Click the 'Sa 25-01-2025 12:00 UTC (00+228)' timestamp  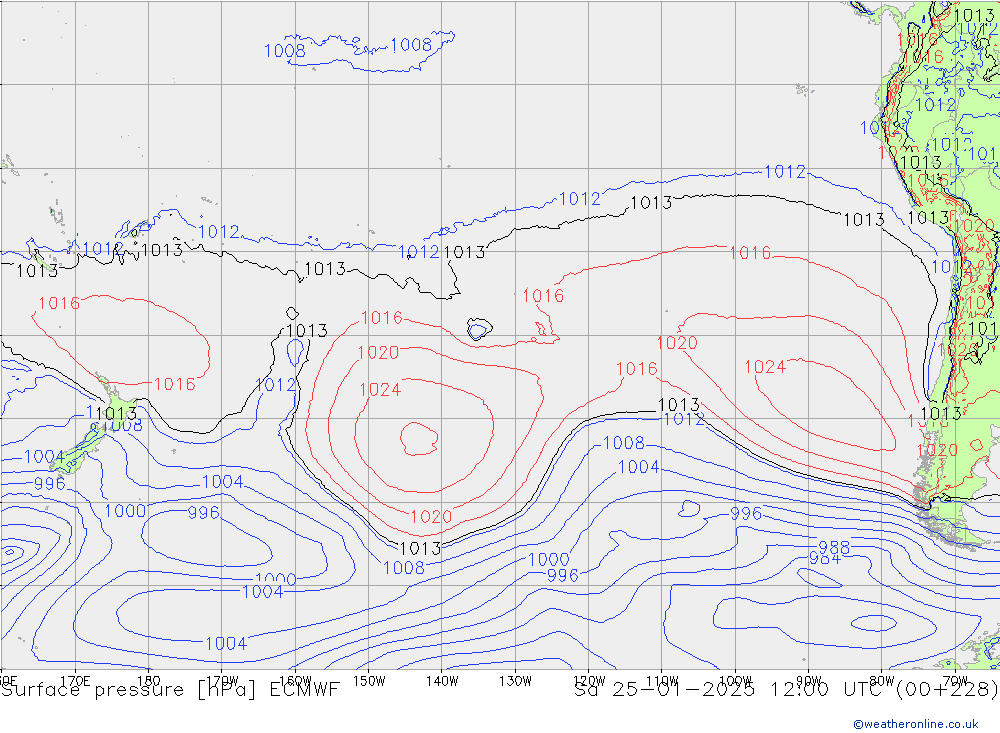point(786,690)
